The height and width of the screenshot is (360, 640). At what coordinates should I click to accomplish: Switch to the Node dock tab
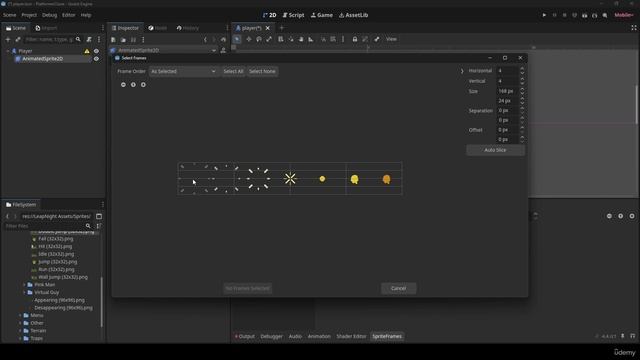coord(158,28)
